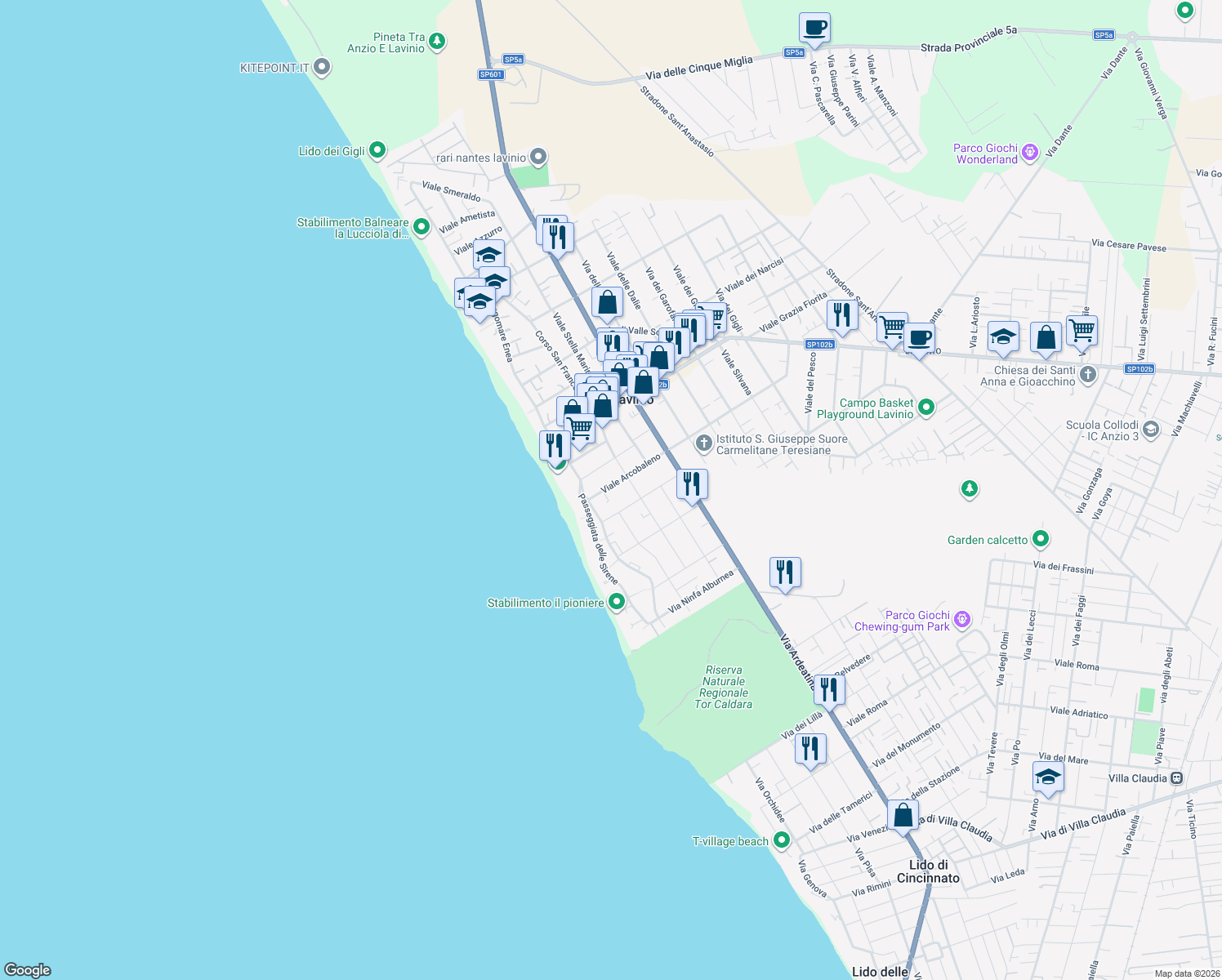Click the church icon at Chiesa dei Santi Anna
This screenshot has width=1222, height=980.
click(x=1087, y=376)
